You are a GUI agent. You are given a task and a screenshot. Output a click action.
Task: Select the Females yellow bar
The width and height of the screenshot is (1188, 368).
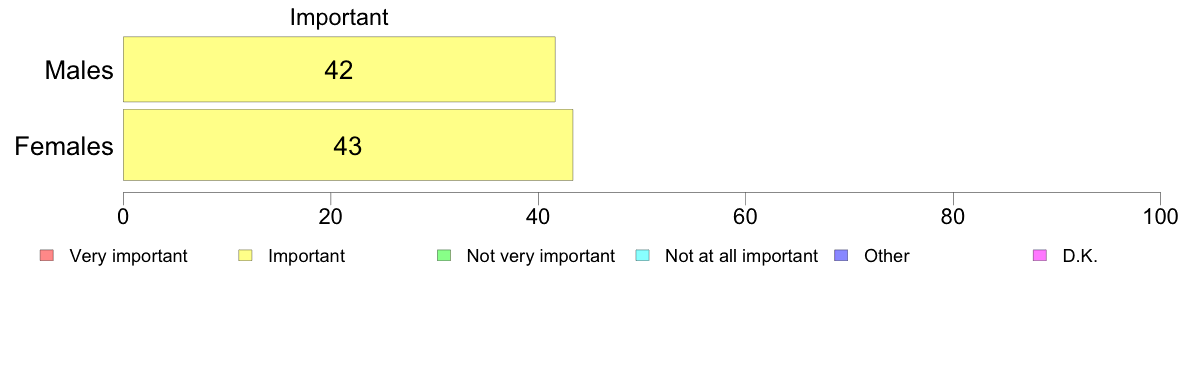[x=348, y=145]
